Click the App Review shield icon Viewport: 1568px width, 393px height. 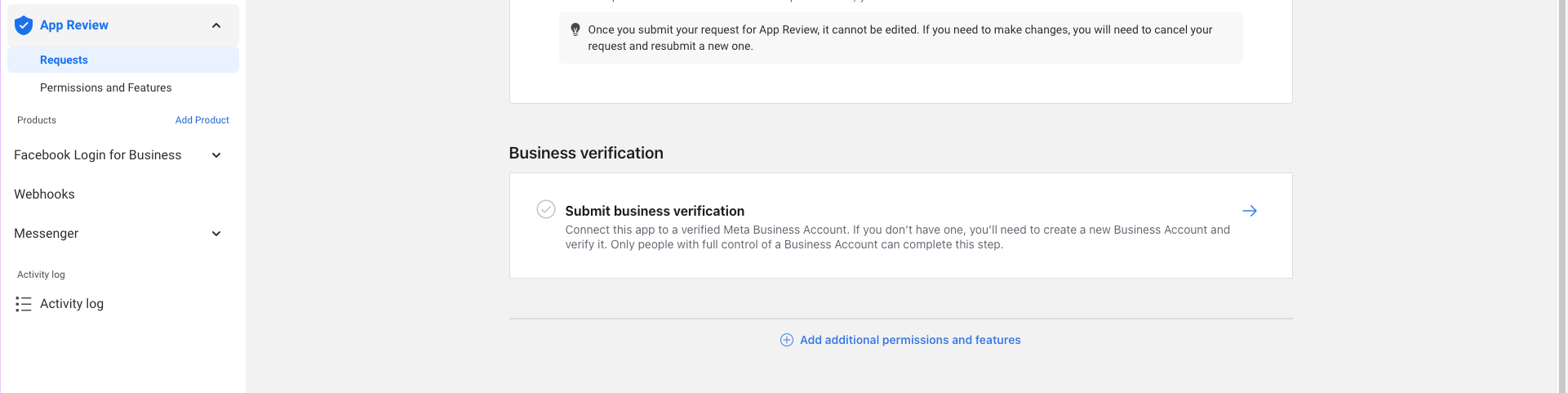(24, 25)
